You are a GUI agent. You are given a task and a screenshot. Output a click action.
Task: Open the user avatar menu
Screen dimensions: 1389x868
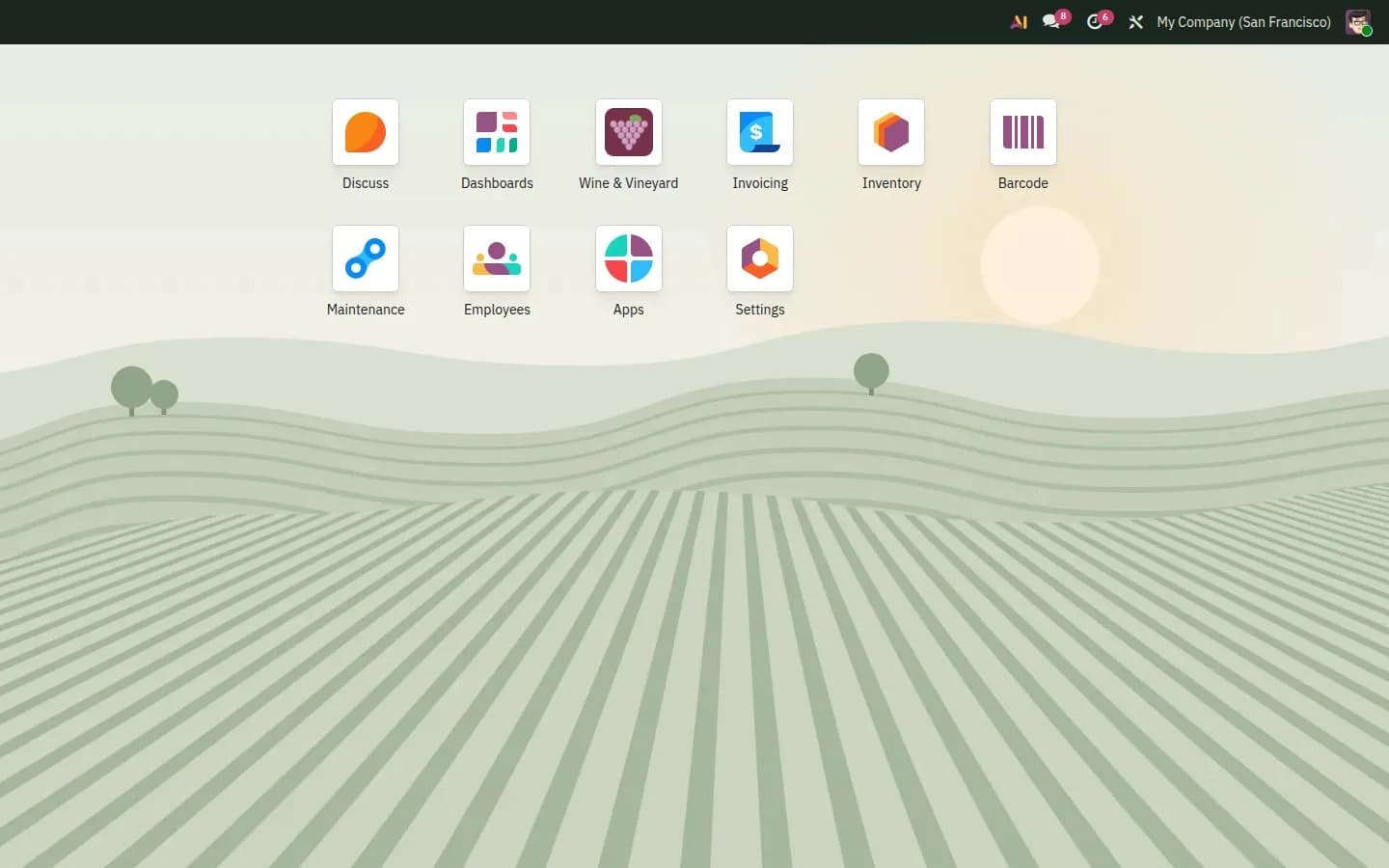click(1358, 22)
